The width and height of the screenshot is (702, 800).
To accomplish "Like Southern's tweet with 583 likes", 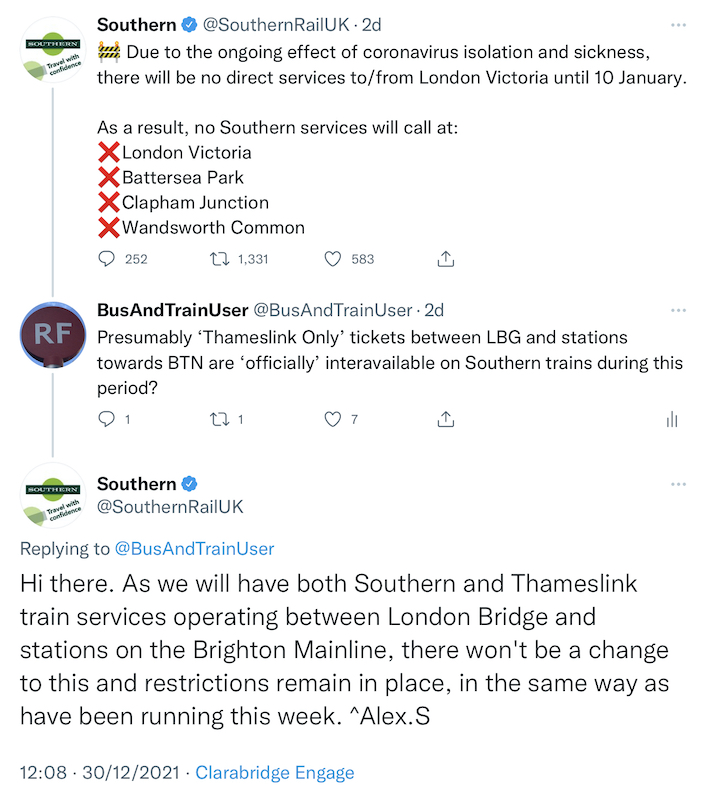I will coord(334,259).
